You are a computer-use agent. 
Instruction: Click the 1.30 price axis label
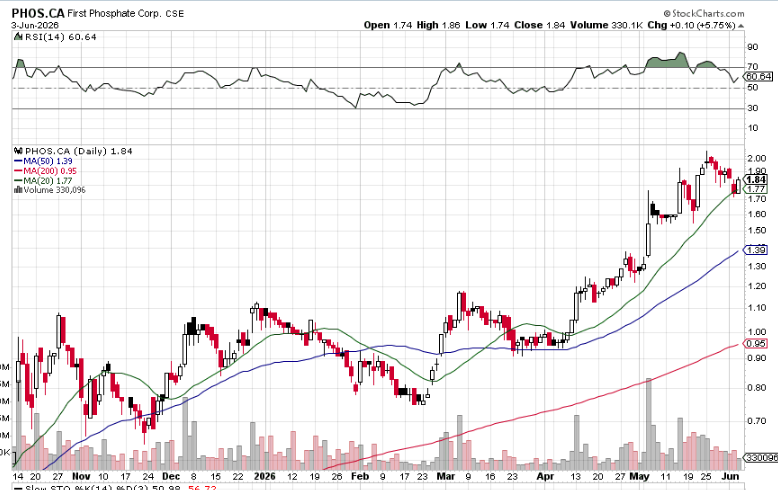757,266
